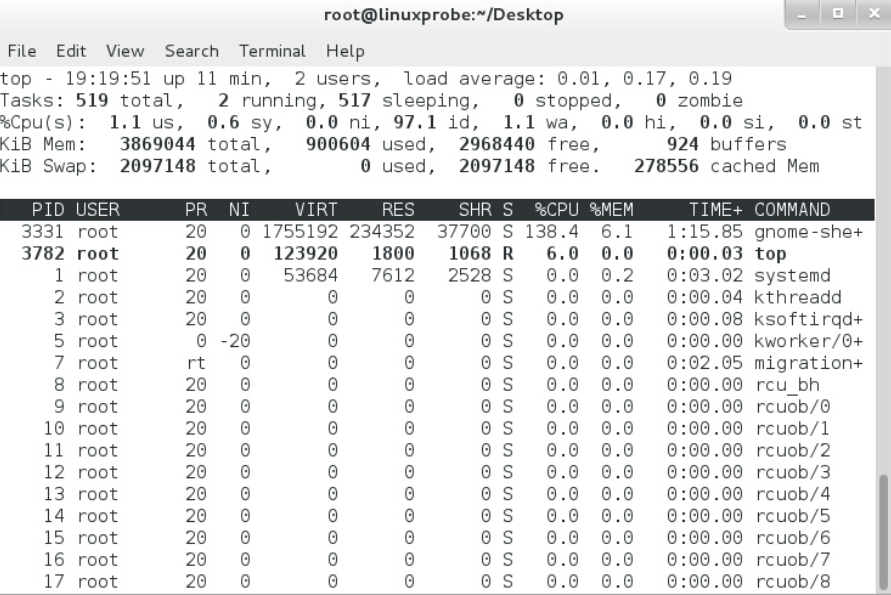Click the -20 nice value
The image size is (891, 595).
235,341
